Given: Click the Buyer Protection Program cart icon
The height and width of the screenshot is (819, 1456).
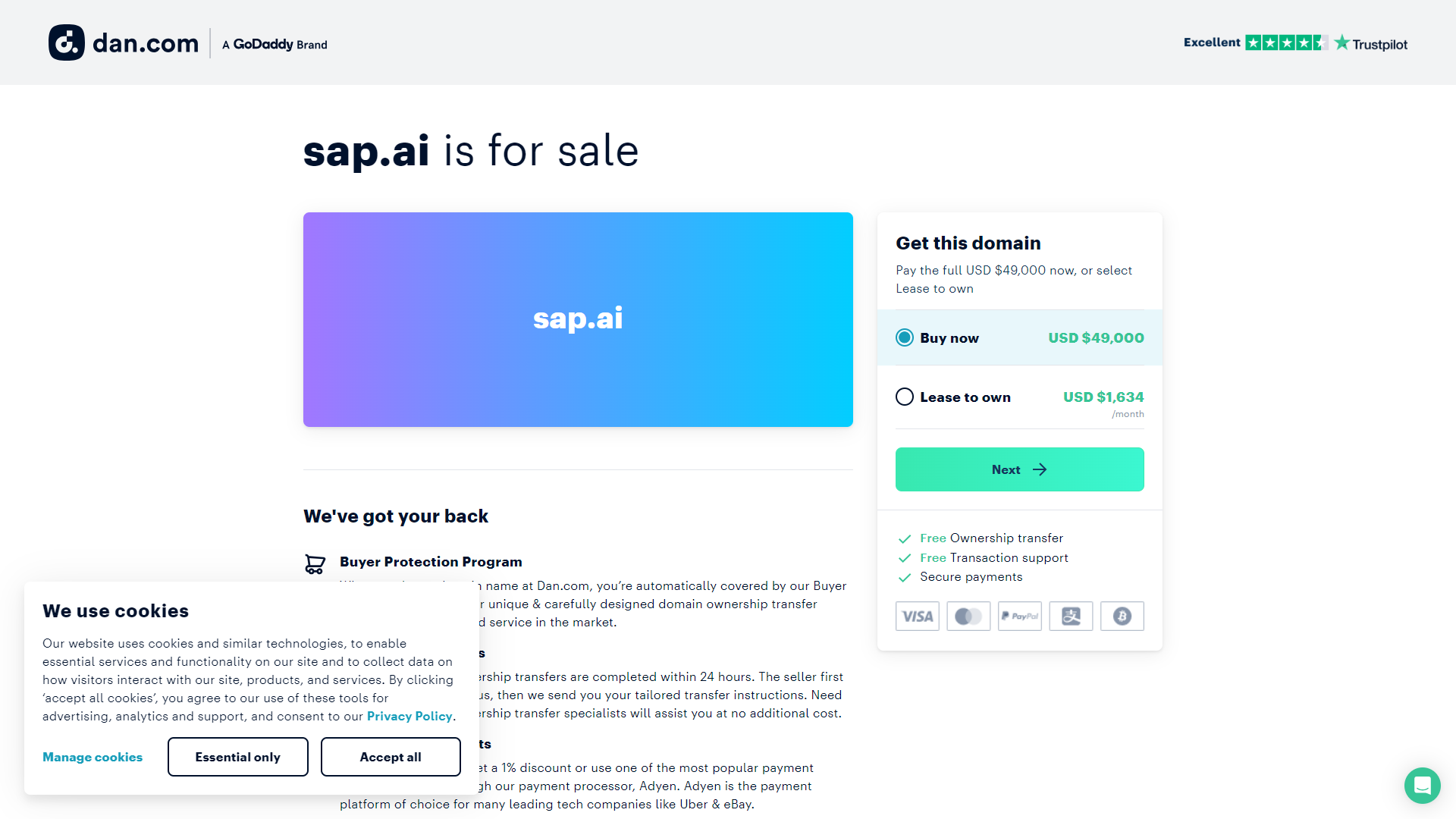Looking at the screenshot, I should tap(315, 564).
